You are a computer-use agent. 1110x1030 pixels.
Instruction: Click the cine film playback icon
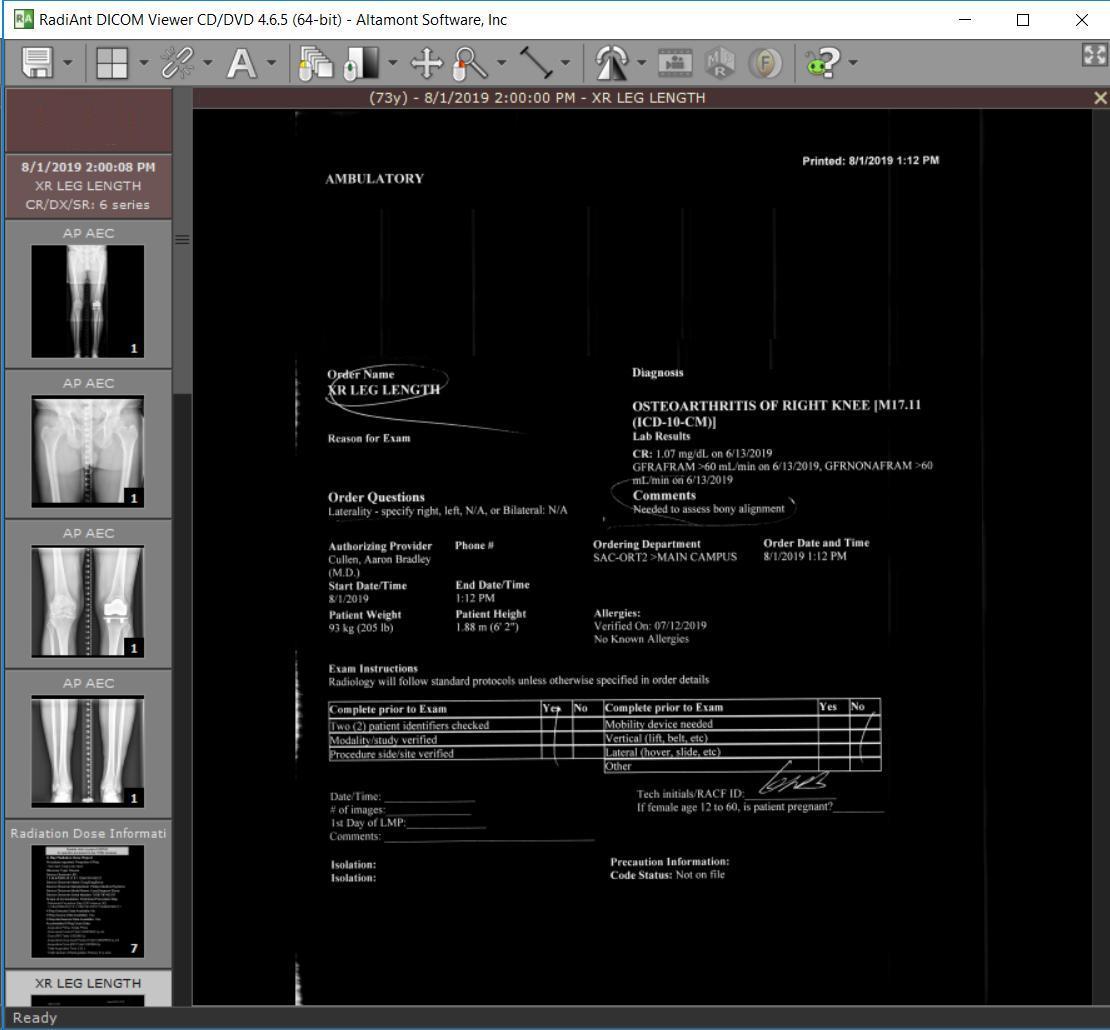[675, 62]
